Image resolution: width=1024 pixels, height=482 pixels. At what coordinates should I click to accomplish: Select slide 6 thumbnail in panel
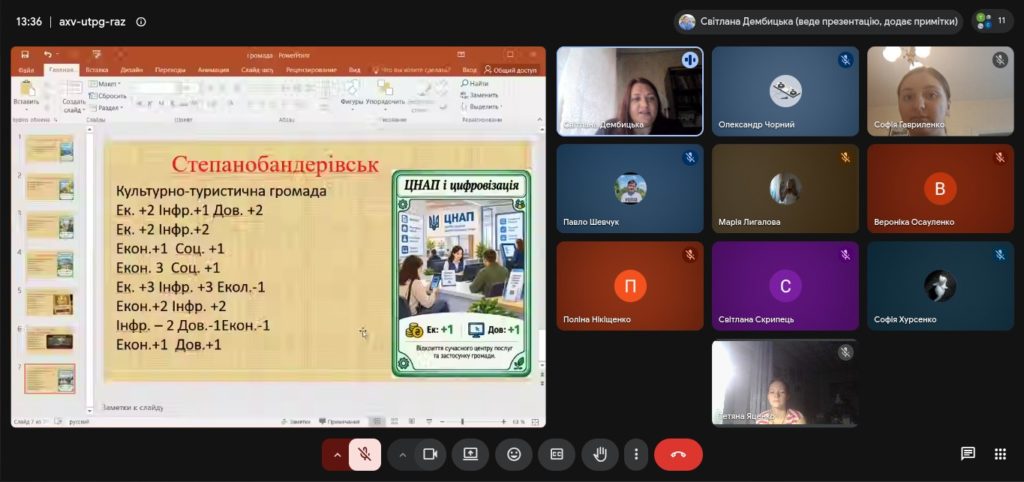50,340
